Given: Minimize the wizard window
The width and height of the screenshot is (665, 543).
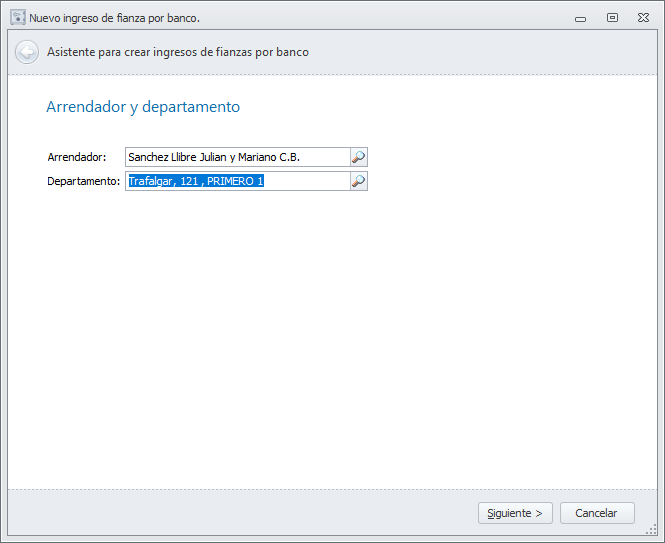Looking at the screenshot, I should point(581,19).
